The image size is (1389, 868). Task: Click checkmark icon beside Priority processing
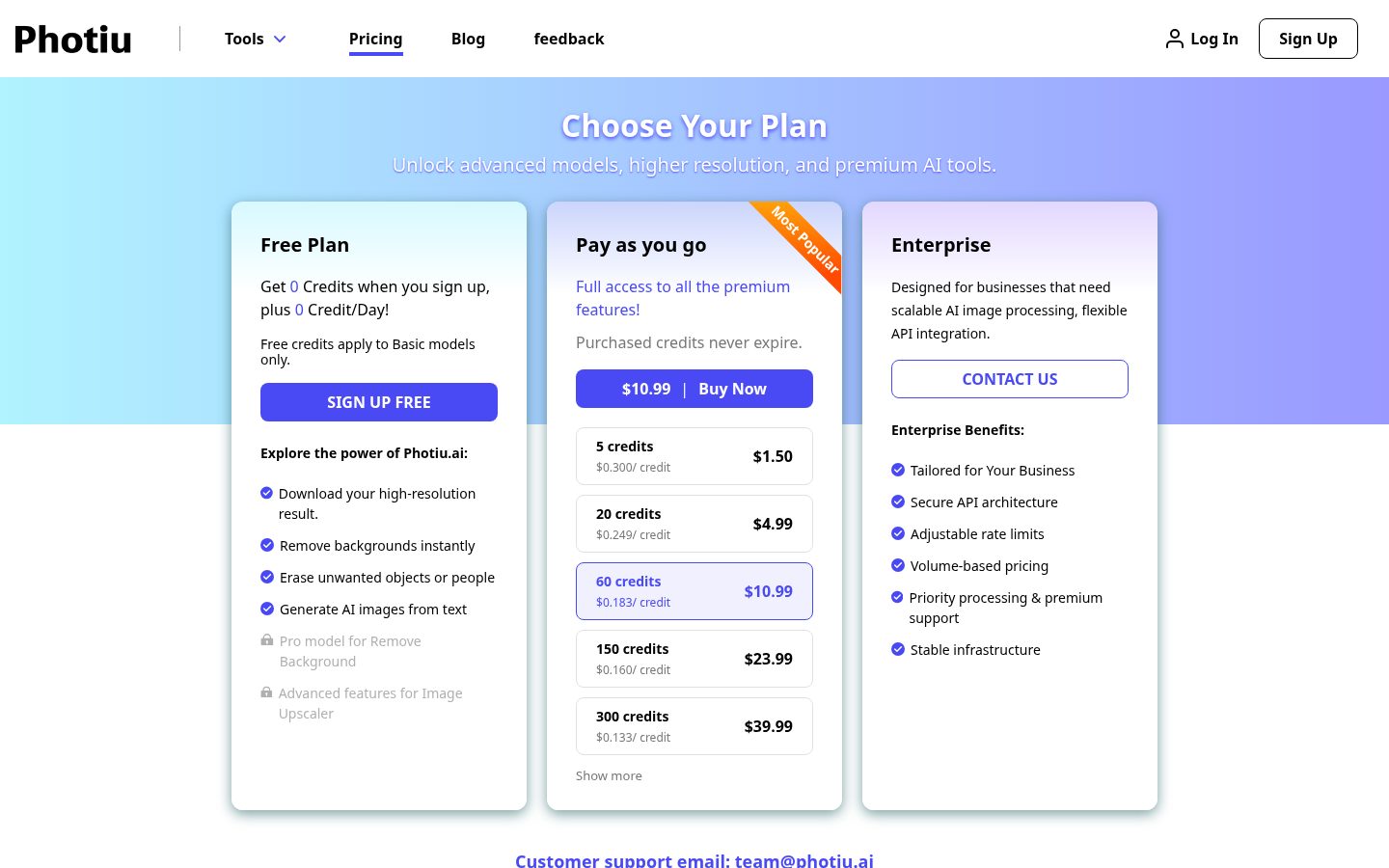pyautogui.click(x=897, y=597)
